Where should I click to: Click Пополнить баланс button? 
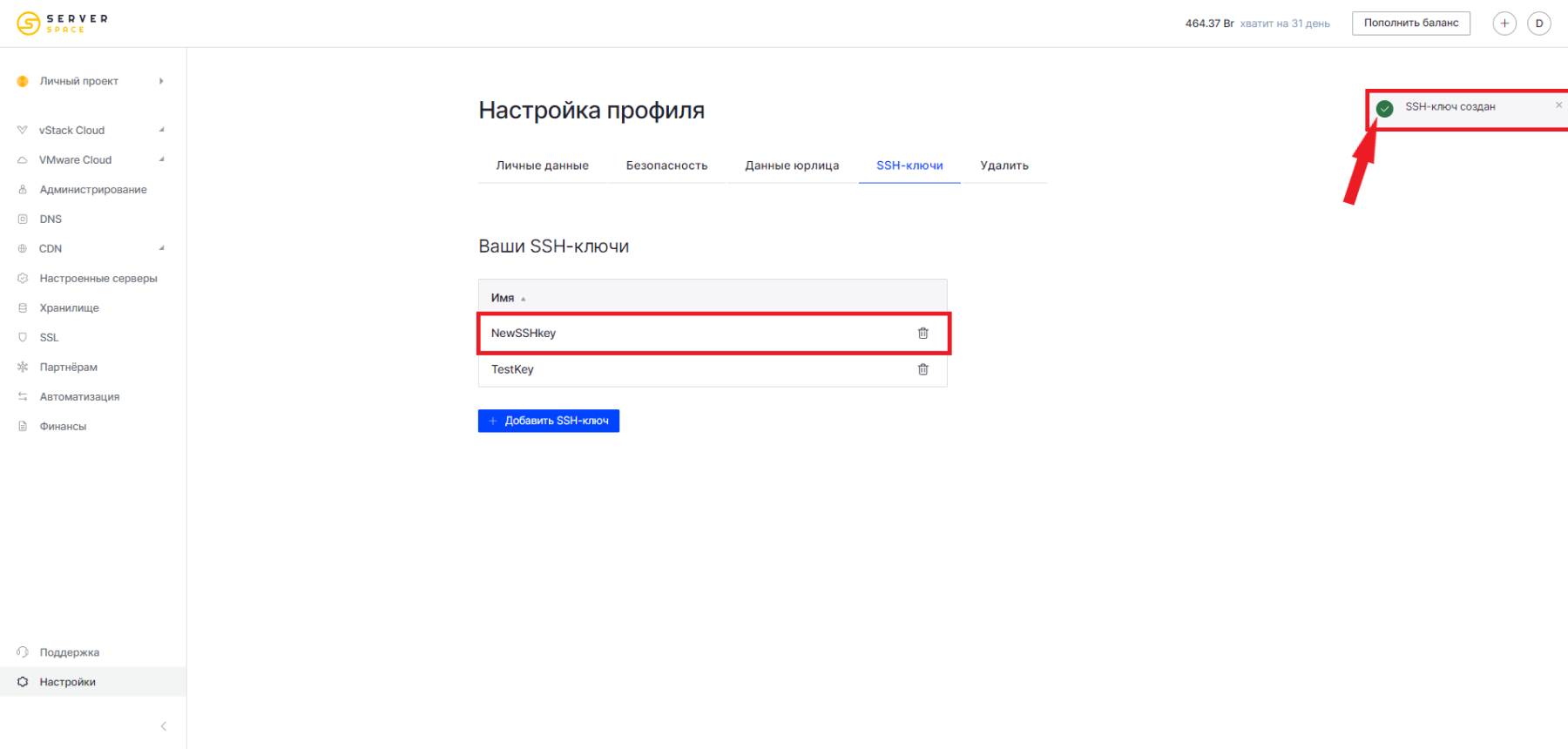(x=1411, y=24)
